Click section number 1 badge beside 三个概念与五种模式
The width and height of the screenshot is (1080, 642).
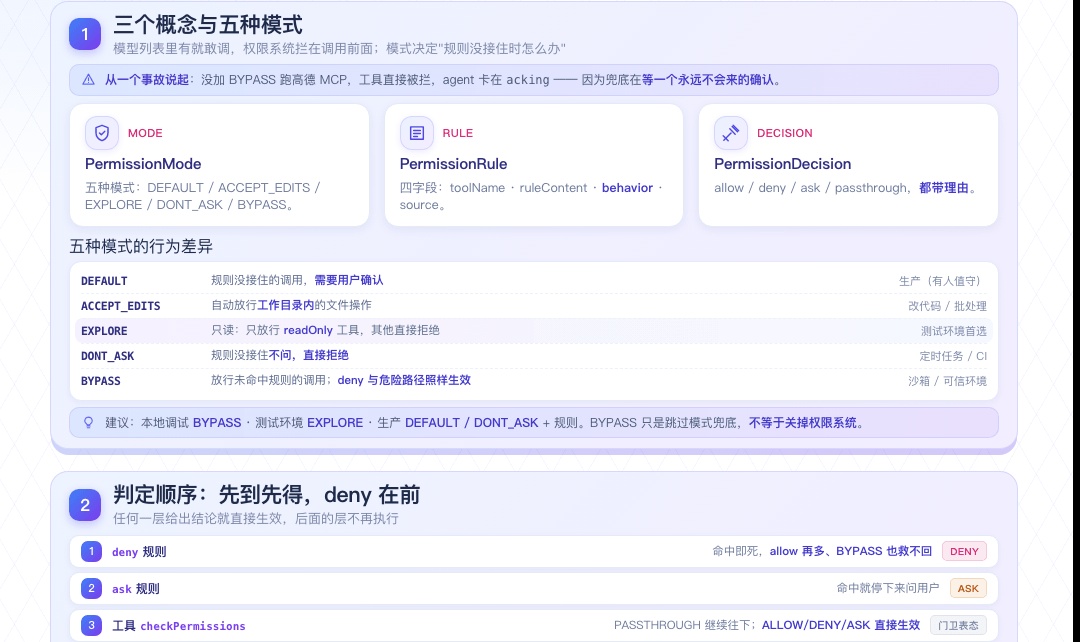click(85, 34)
